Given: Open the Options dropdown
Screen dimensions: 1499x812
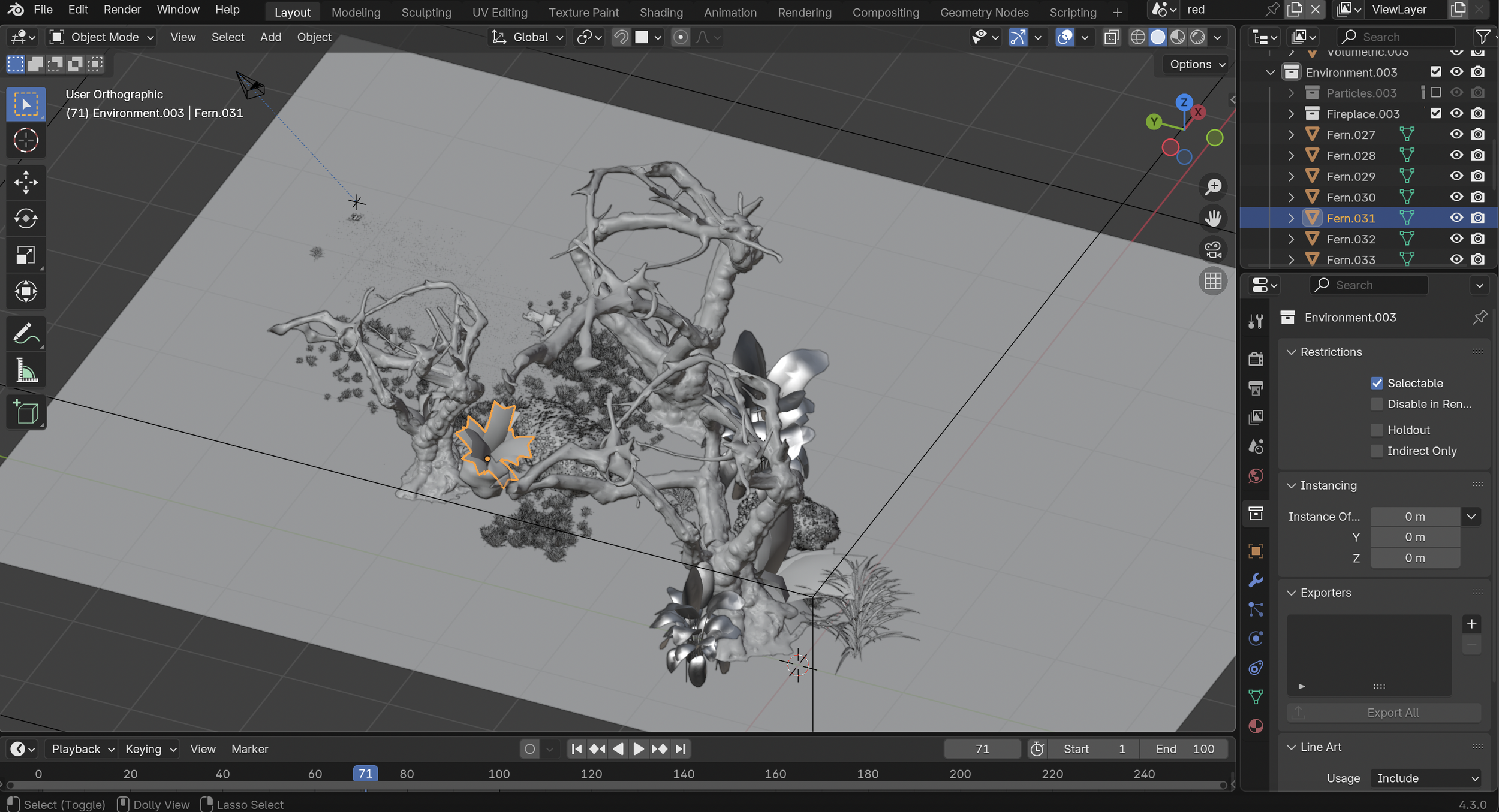Looking at the screenshot, I should pos(1196,64).
